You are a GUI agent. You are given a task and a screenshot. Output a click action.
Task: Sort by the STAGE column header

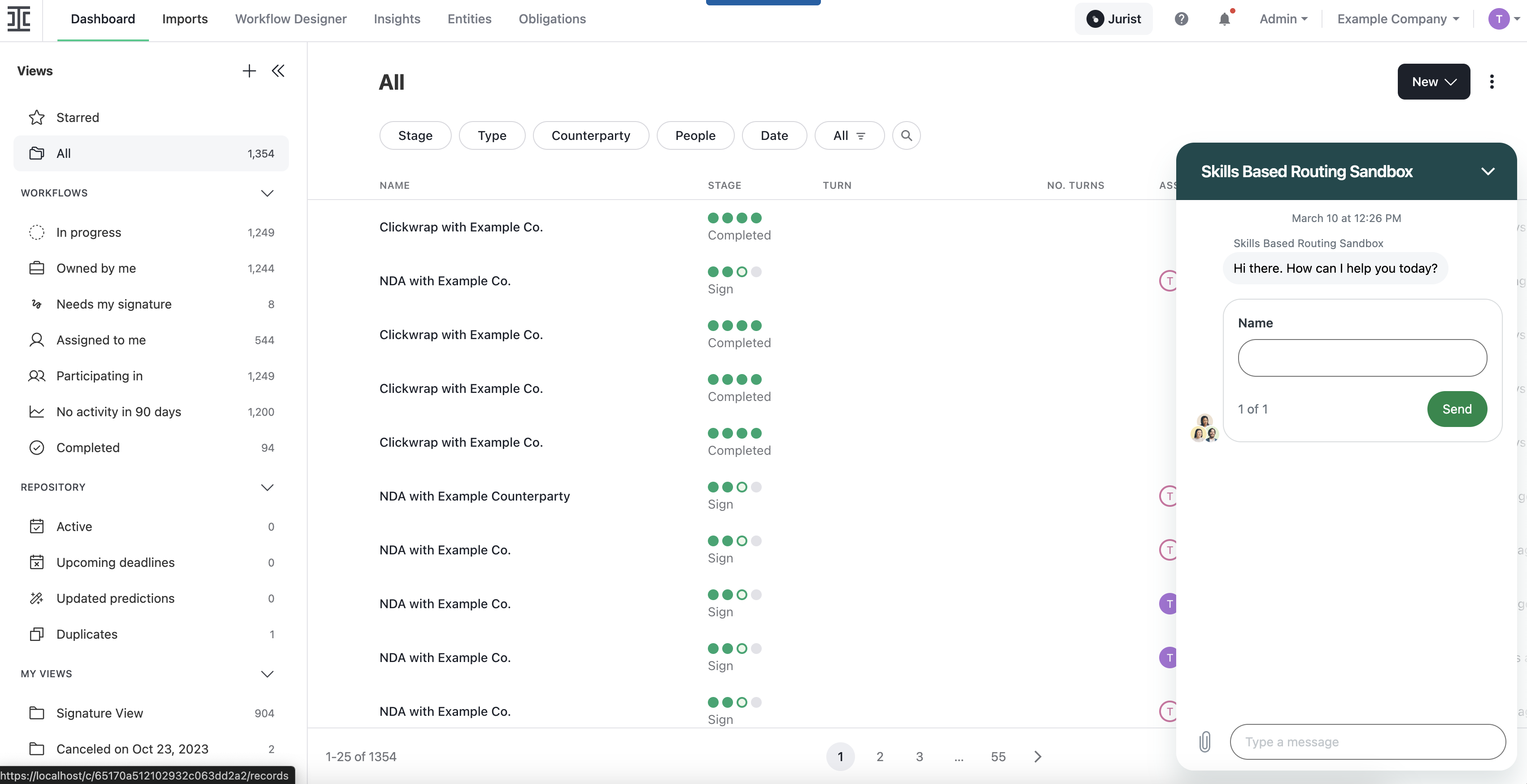(x=724, y=186)
